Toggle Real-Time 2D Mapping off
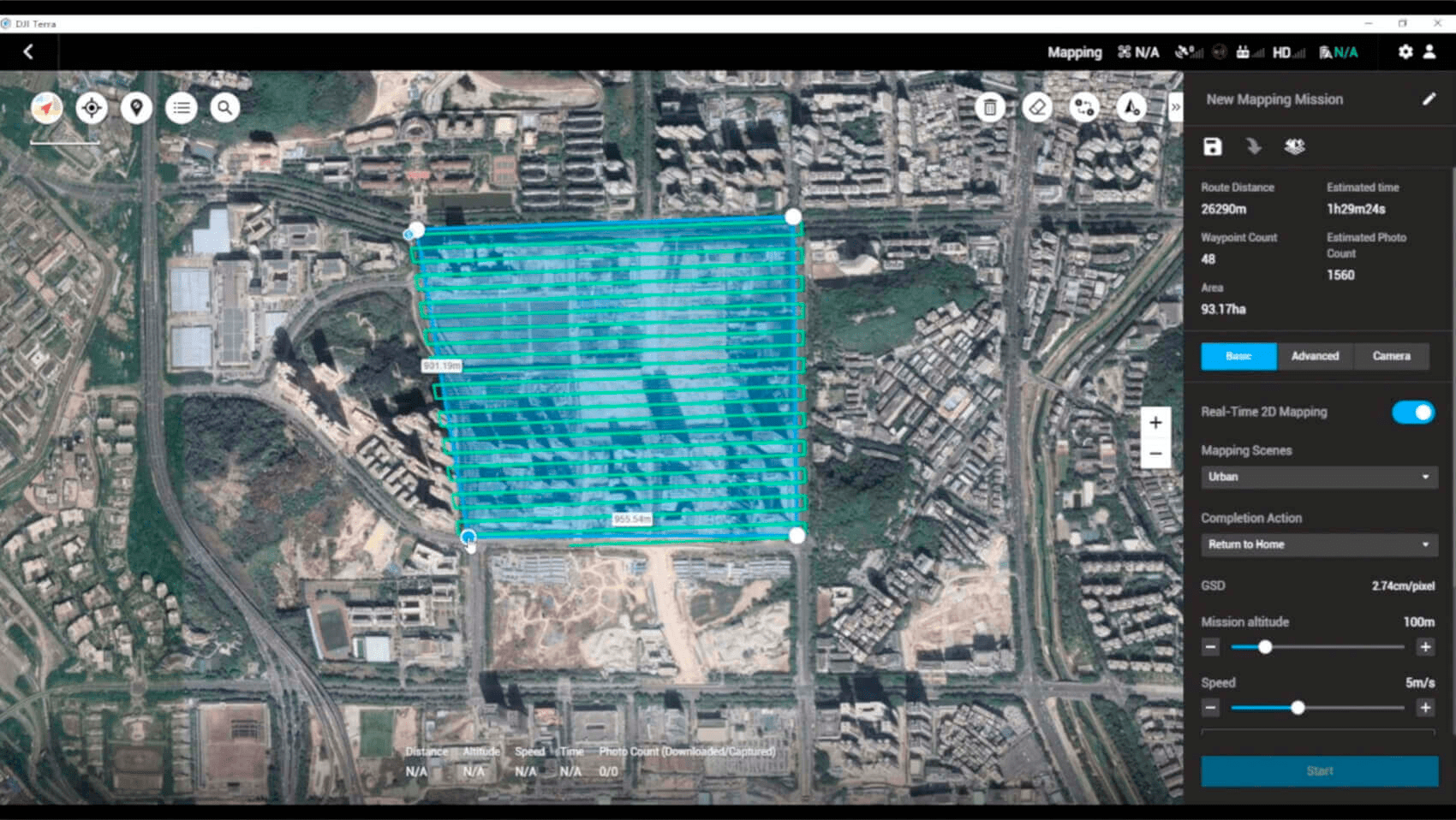 1412,412
